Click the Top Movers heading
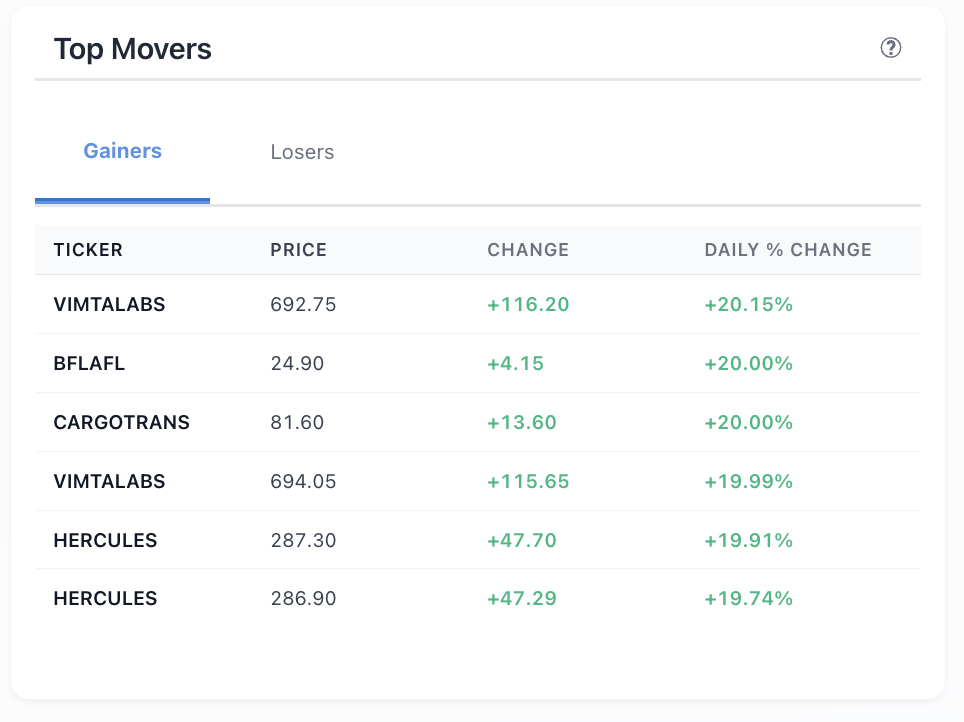This screenshot has width=964, height=722. [x=132, y=49]
